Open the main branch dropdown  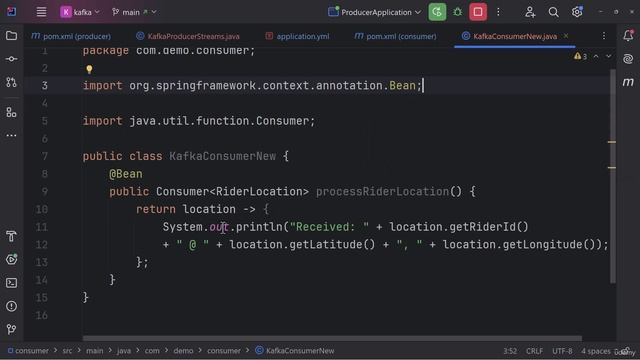tap(134, 12)
